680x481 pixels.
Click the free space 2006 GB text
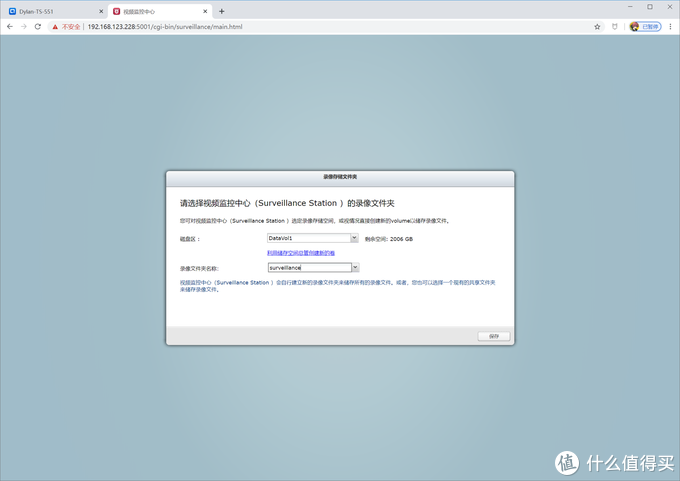point(389,239)
